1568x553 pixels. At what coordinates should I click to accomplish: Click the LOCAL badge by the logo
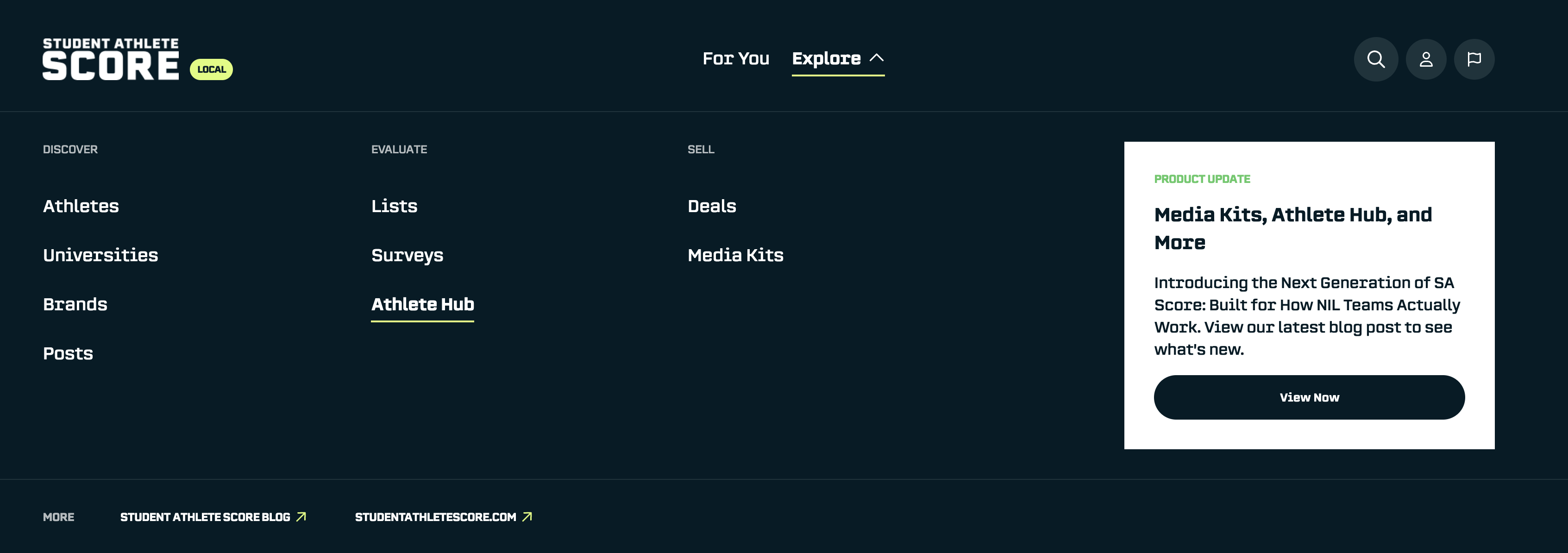pyautogui.click(x=211, y=69)
